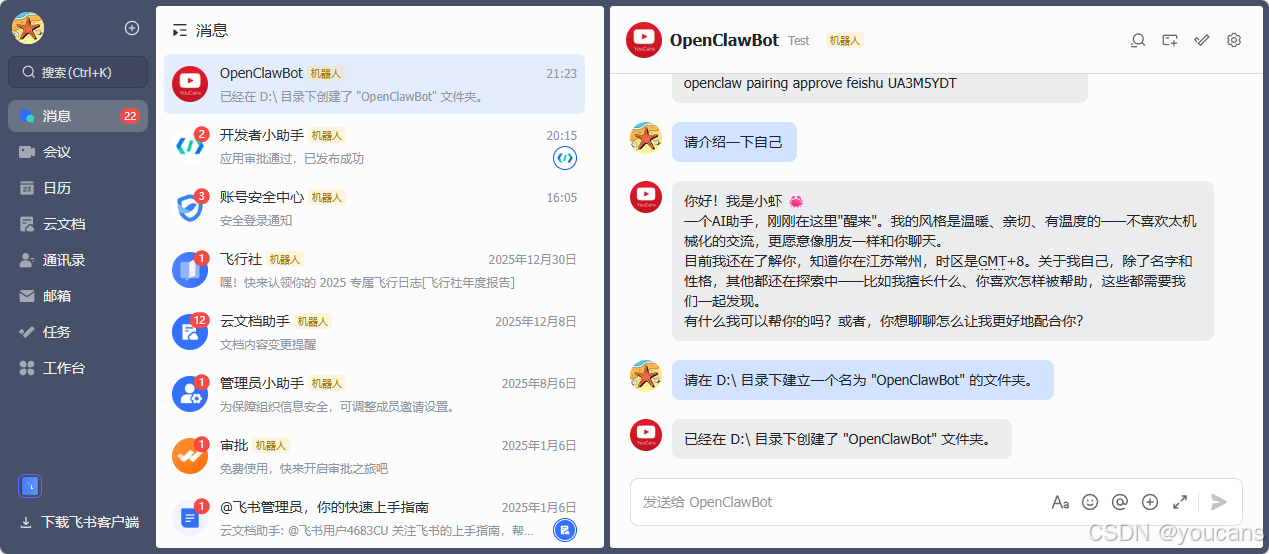Click OpenClawBot avatar in chat header
The height and width of the screenshot is (554, 1269).
pos(644,40)
